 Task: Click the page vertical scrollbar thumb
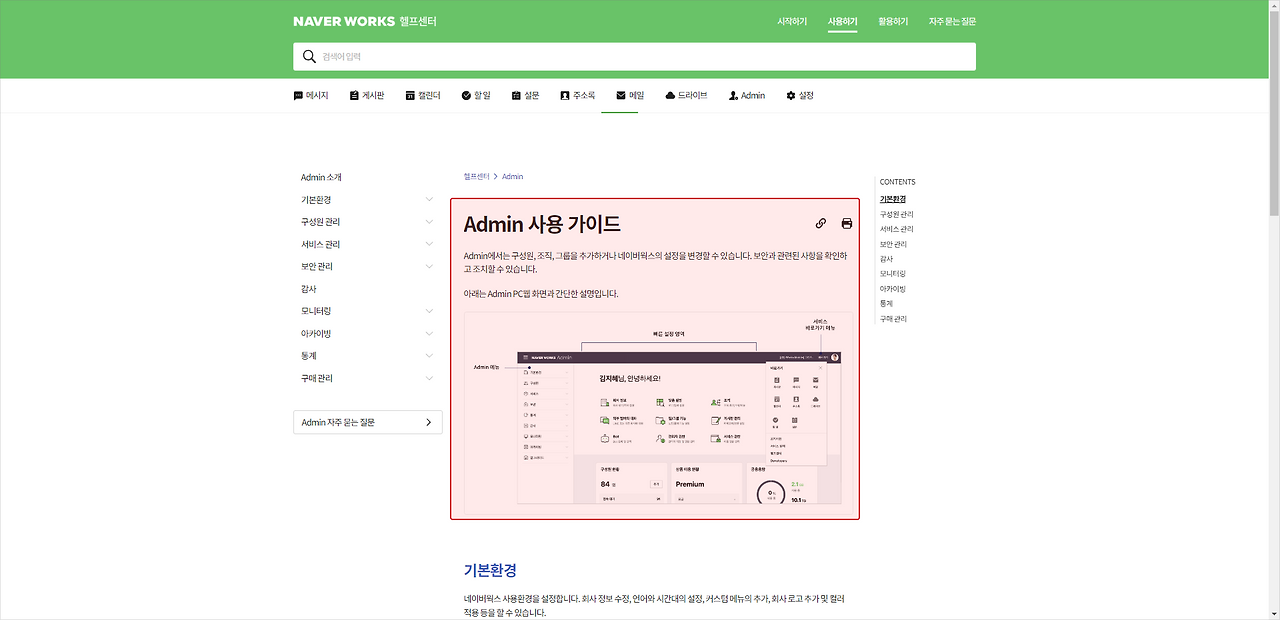tap(1273, 115)
